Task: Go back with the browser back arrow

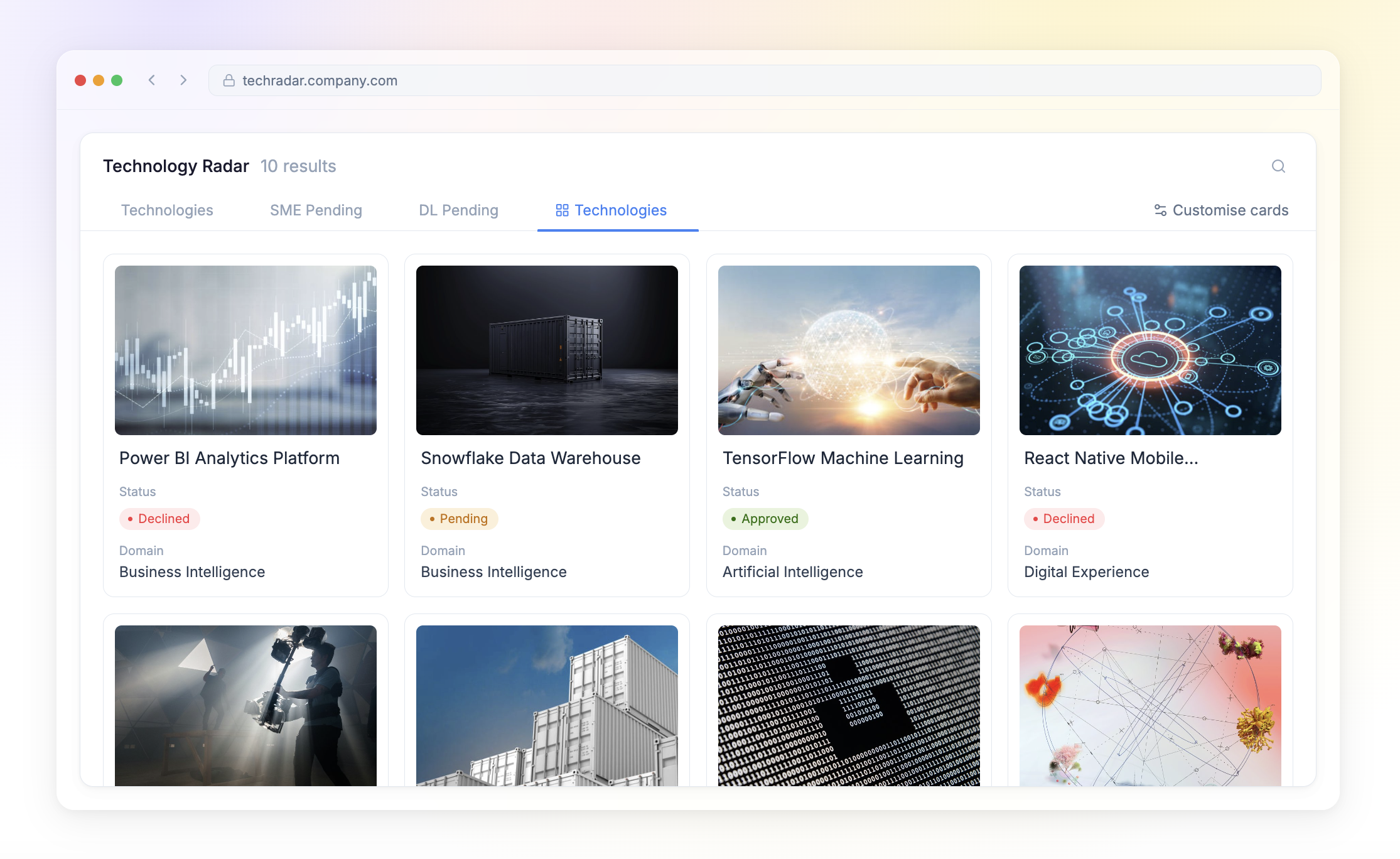Action: [x=152, y=80]
